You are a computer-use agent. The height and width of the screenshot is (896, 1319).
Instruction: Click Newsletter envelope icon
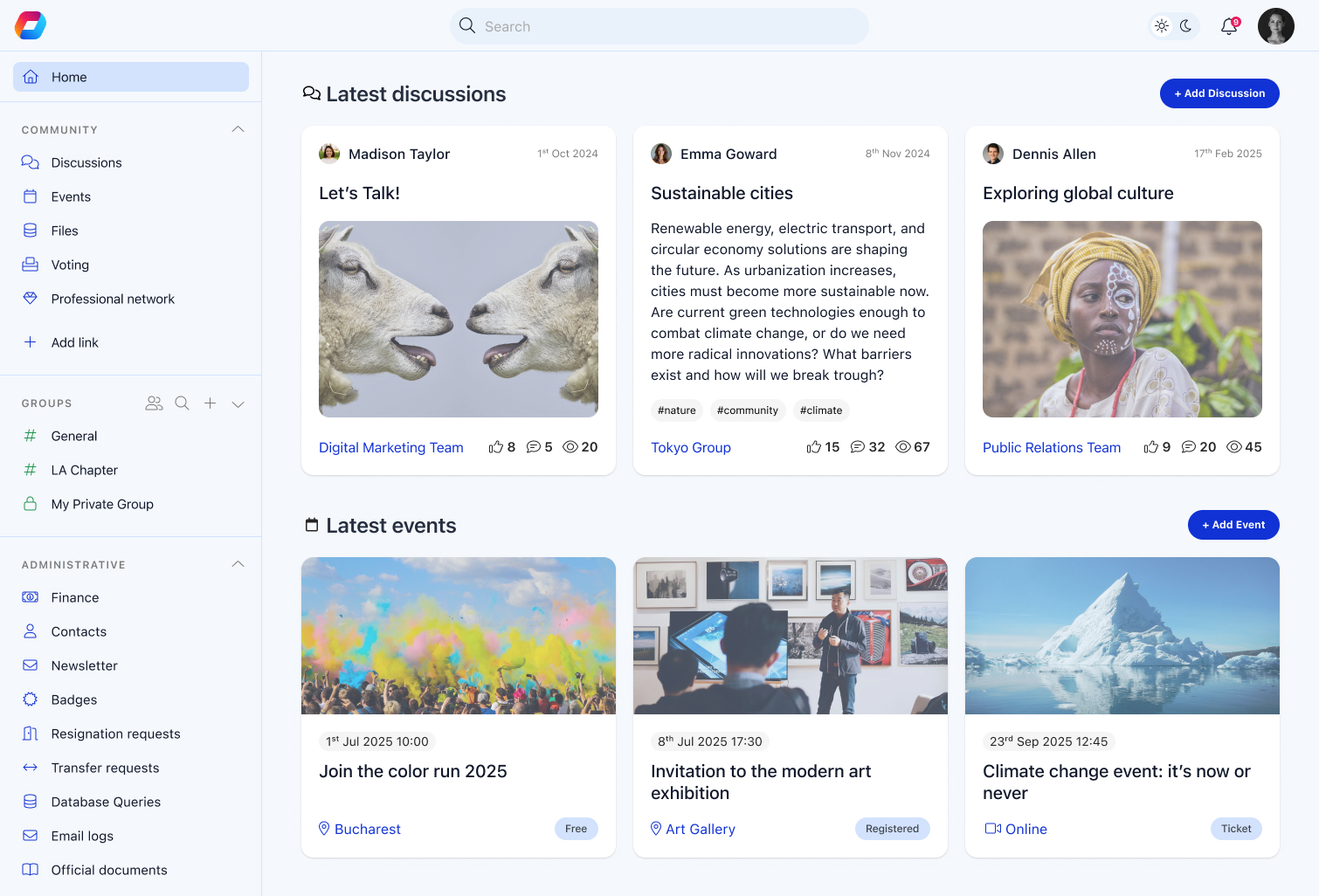(x=31, y=665)
